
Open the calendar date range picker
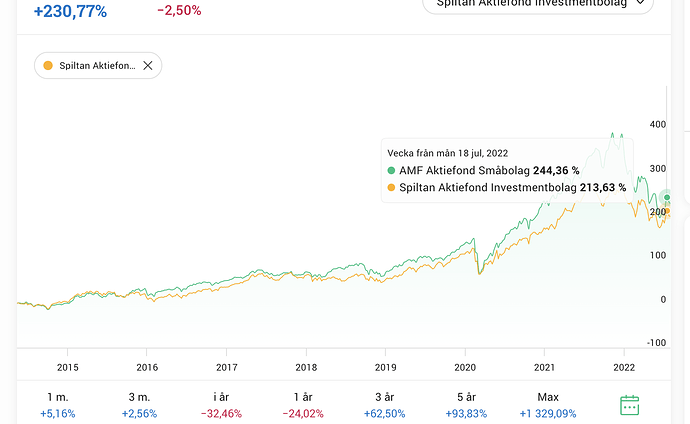point(629,405)
